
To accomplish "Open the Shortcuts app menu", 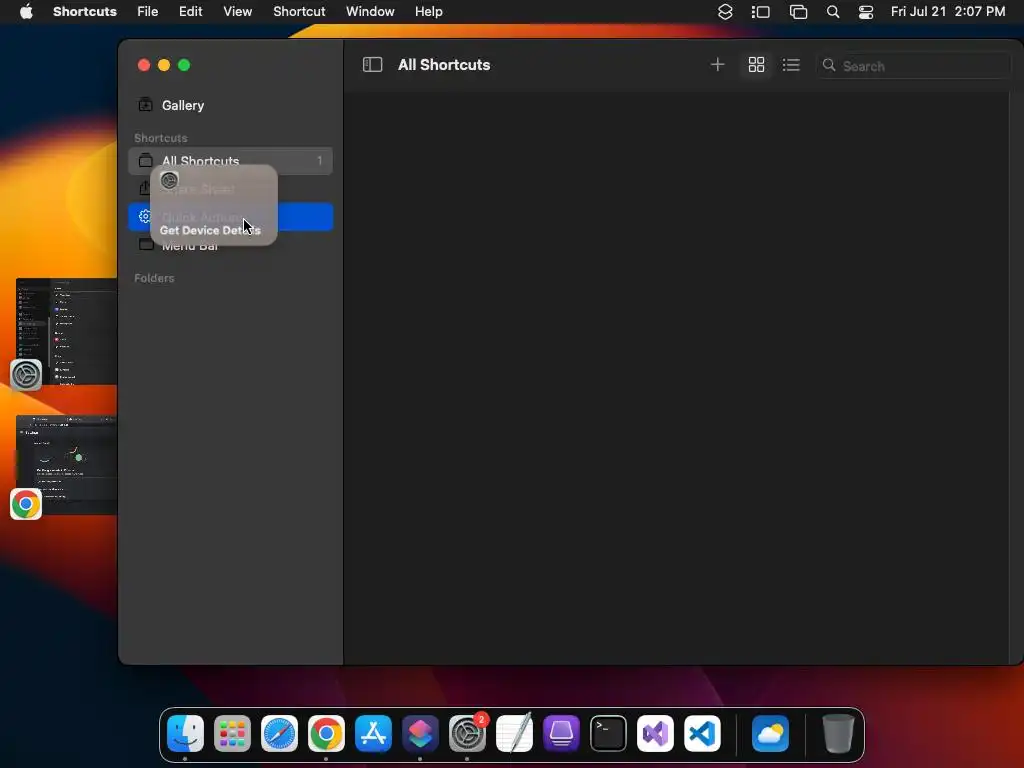I will 85,11.
